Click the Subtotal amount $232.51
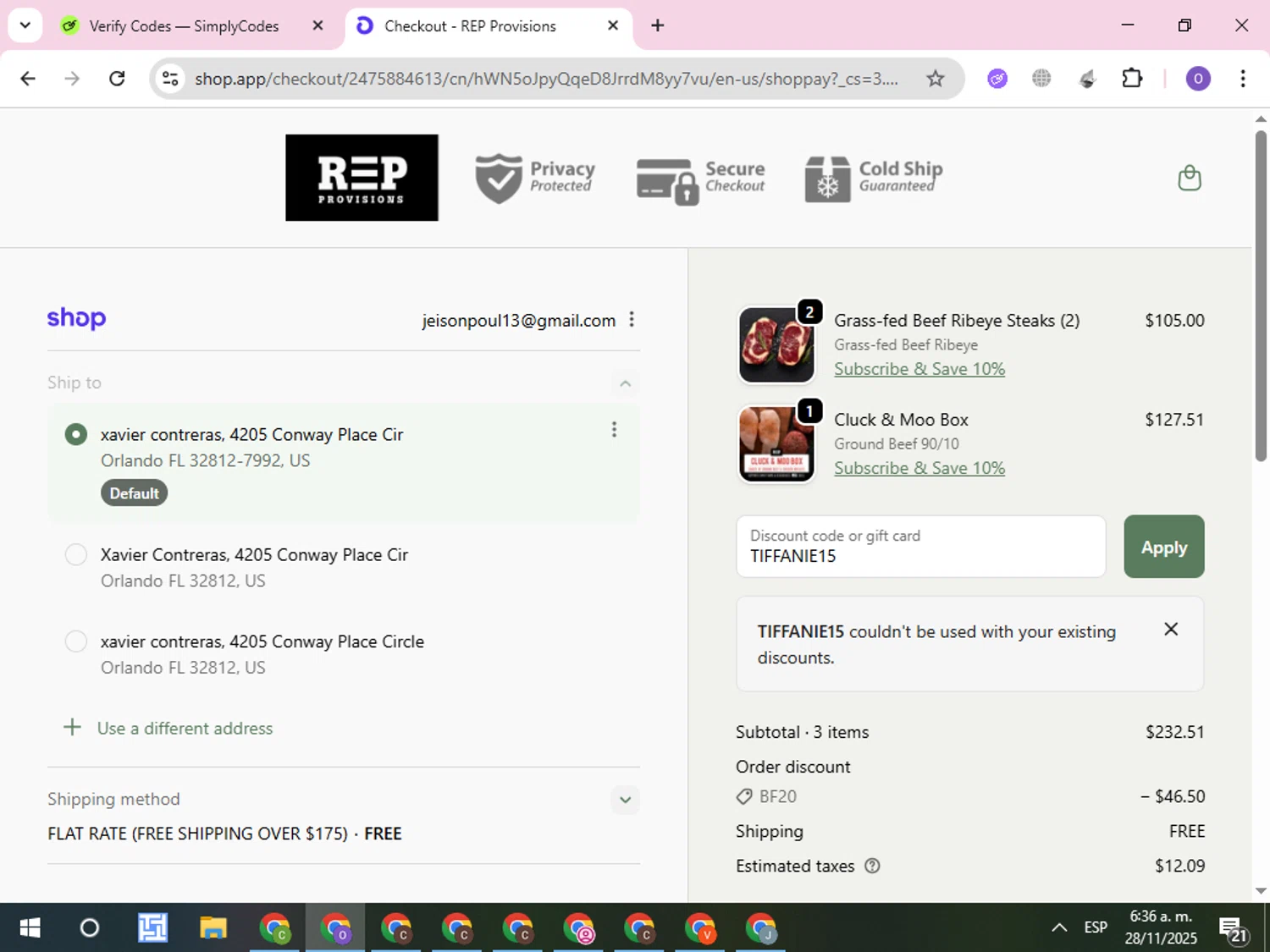This screenshot has height=952, width=1270. click(x=1174, y=732)
